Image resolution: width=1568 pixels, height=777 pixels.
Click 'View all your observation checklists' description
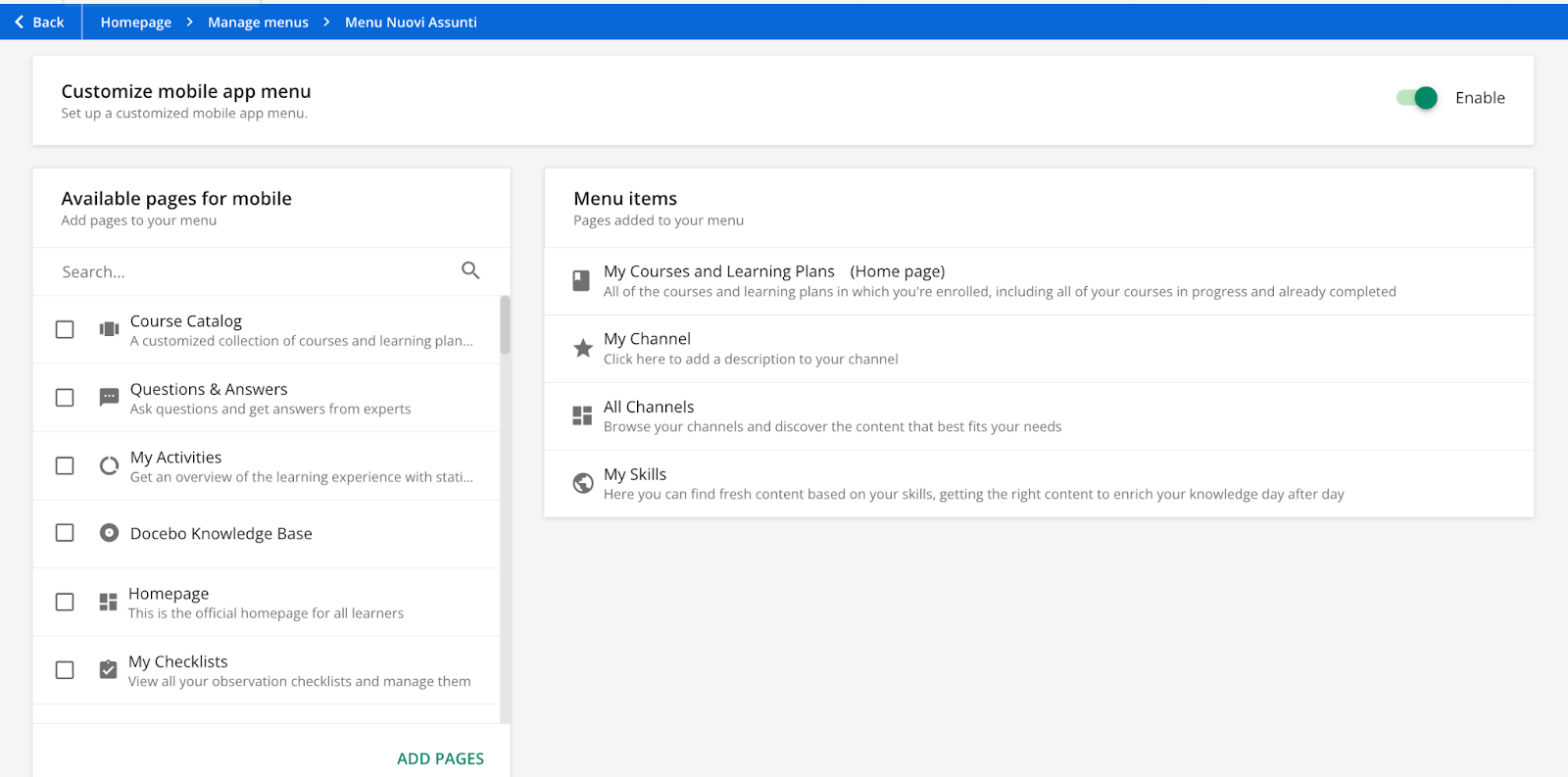click(300, 681)
